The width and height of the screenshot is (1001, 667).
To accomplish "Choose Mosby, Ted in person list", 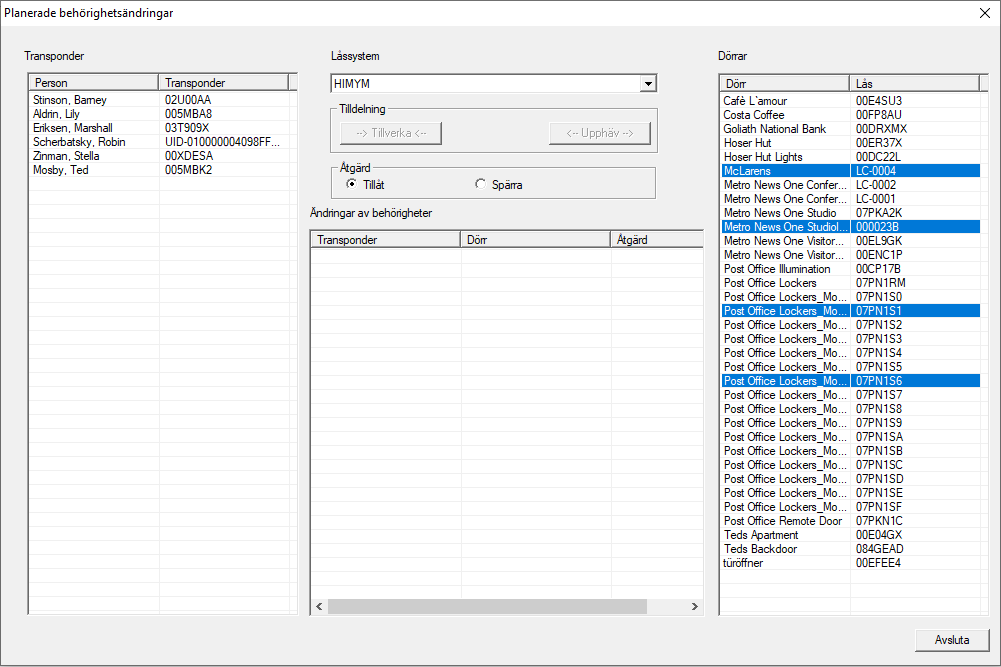I will [x=62, y=170].
